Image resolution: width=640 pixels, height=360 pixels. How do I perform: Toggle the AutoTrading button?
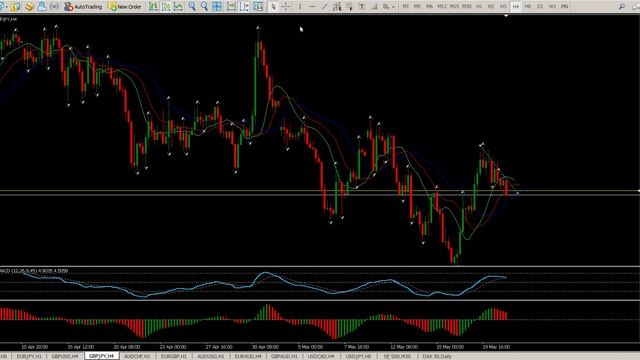coord(83,7)
